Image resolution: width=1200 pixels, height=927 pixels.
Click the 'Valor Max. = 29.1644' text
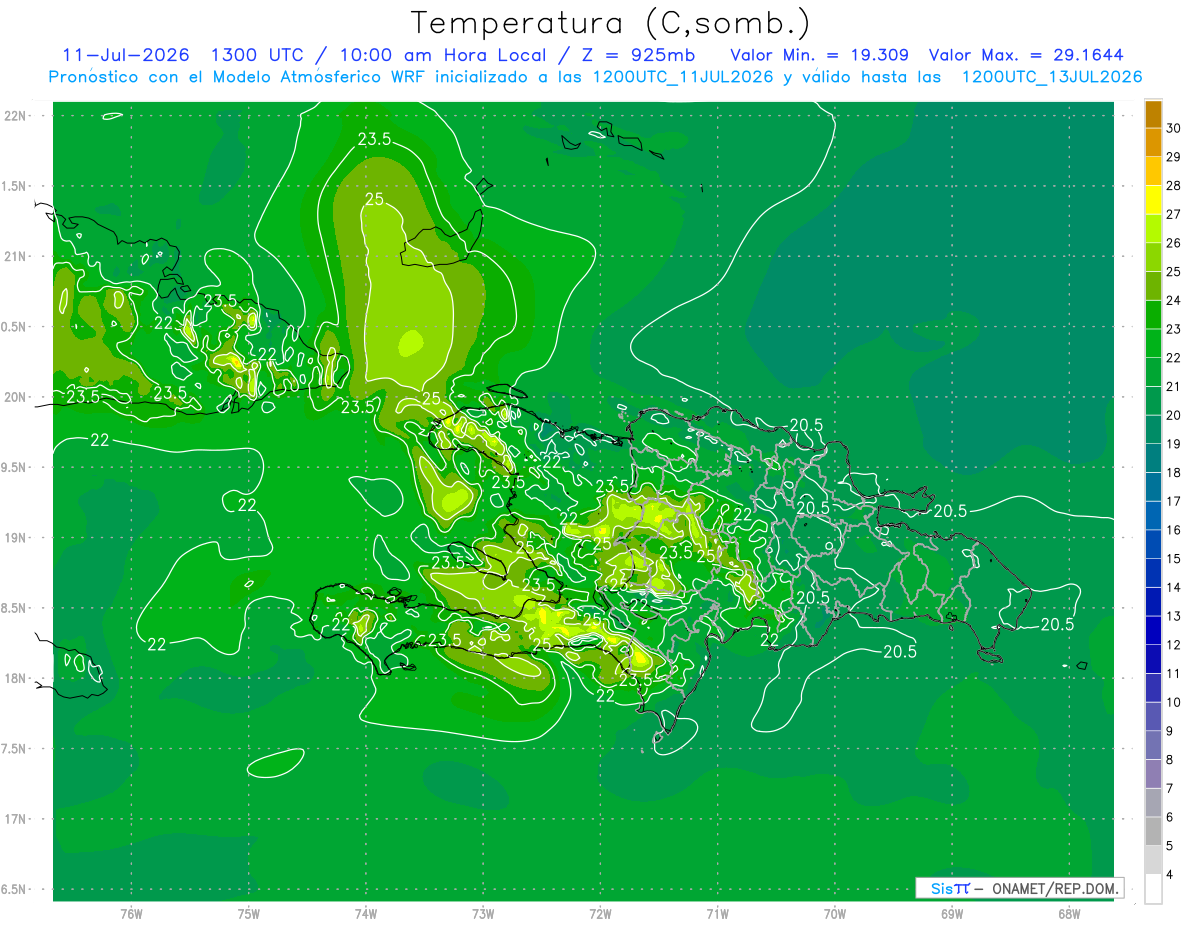[1033, 54]
